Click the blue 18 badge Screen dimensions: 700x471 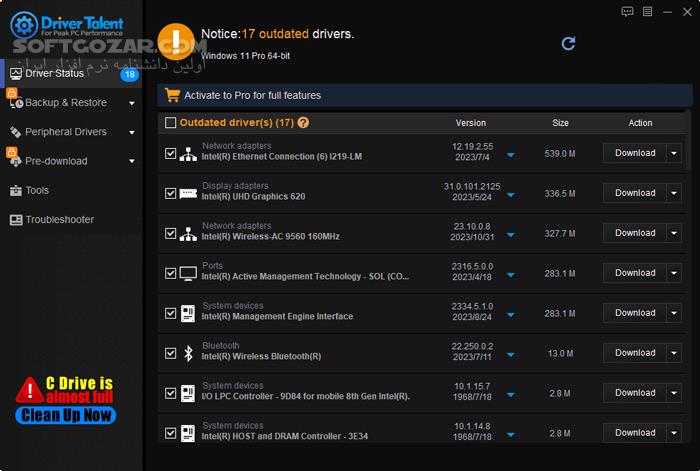point(130,74)
